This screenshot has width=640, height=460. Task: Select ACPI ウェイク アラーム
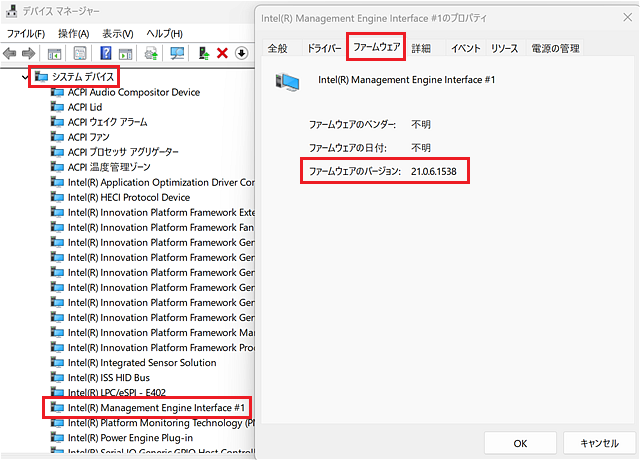pos(108,122)
